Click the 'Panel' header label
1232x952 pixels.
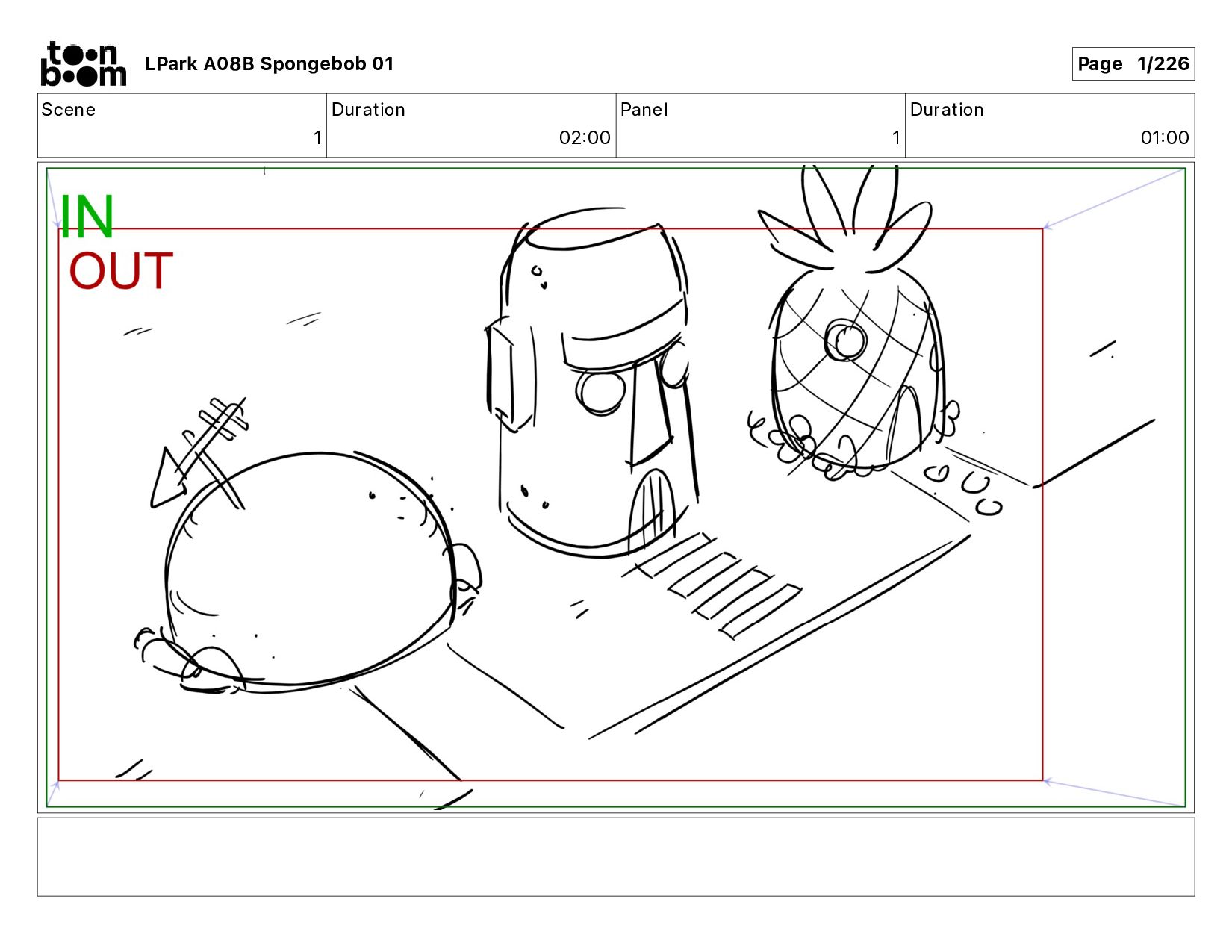(x=644, y=110)
